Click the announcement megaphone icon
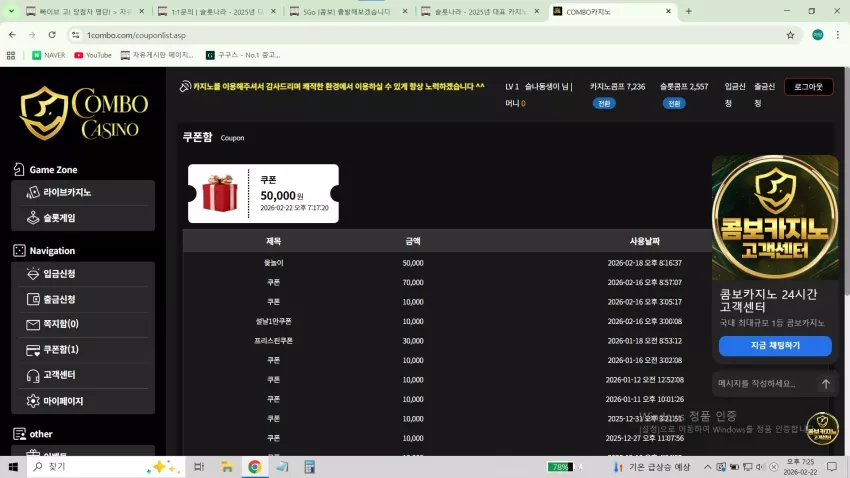Screen dimensions: 850x478 pos(185,86)
